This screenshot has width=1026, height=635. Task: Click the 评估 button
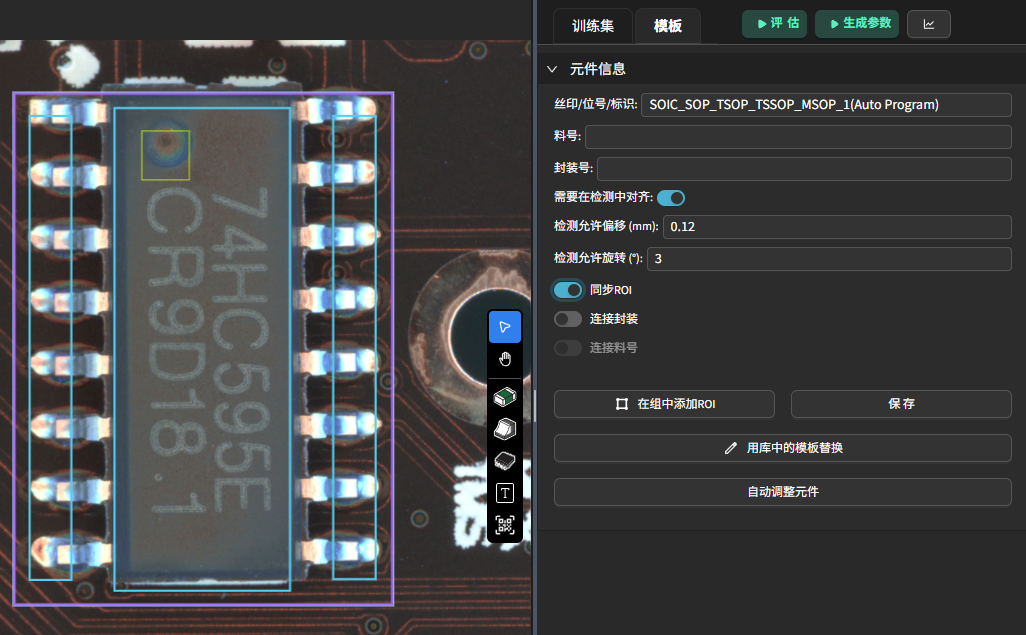pyautogui.click(x=774, y=24)
